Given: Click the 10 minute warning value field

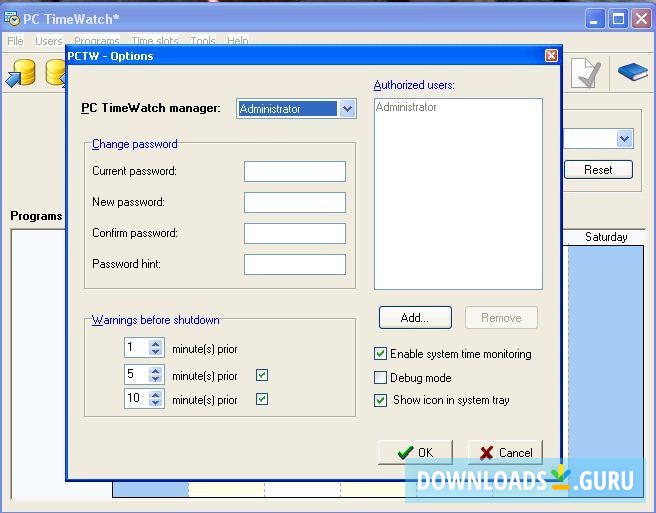Looking at the screenshot, I should [136, 398].
